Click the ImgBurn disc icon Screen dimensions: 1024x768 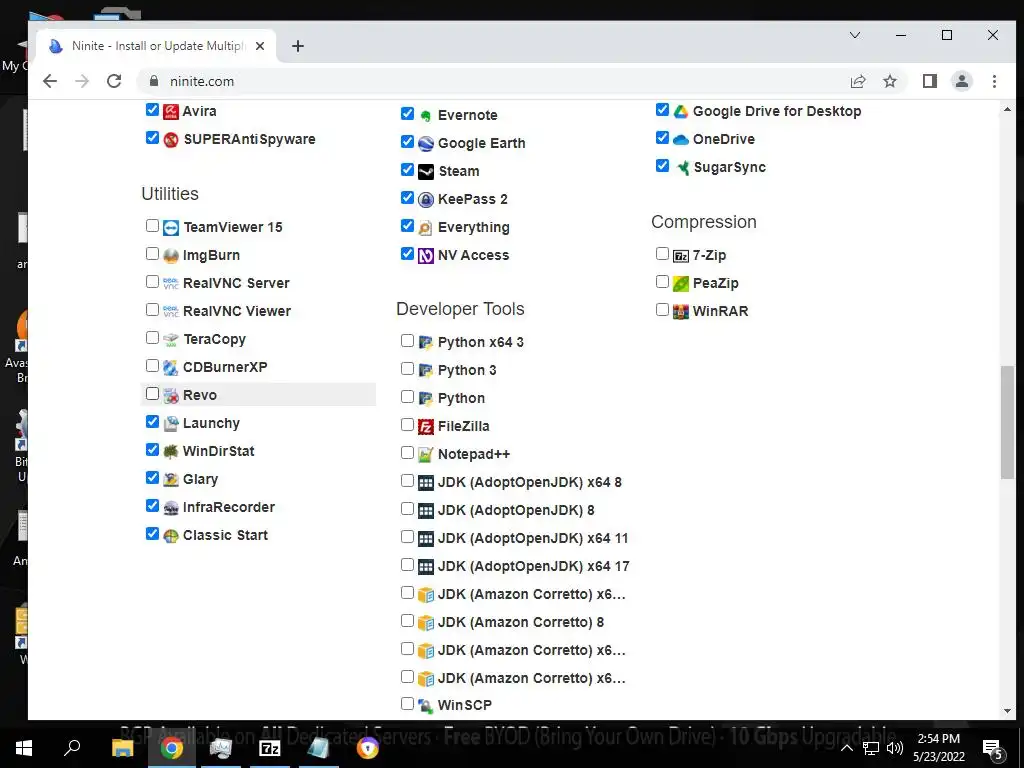point(171,256)
